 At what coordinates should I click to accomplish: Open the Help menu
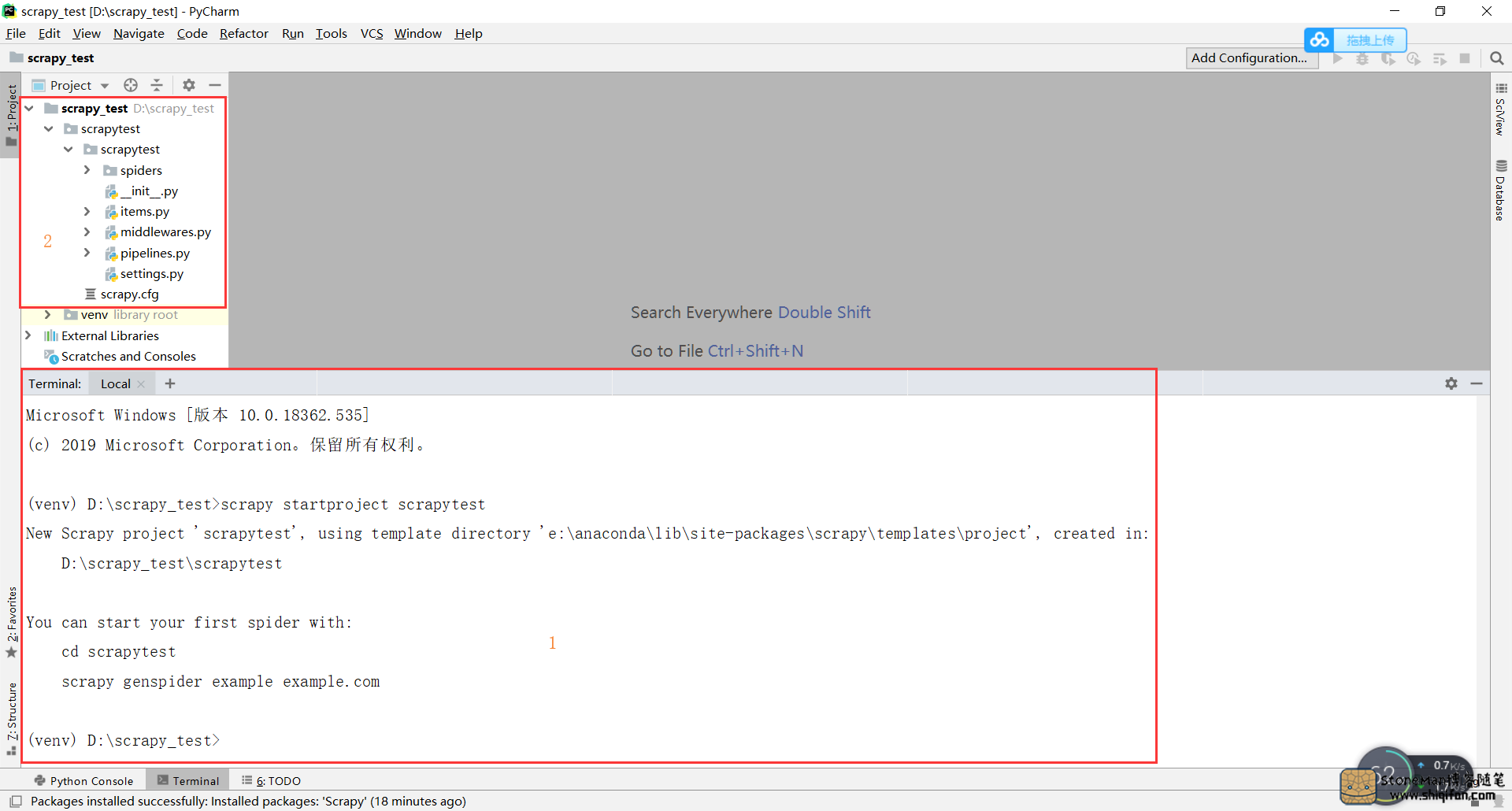[469, 33]
